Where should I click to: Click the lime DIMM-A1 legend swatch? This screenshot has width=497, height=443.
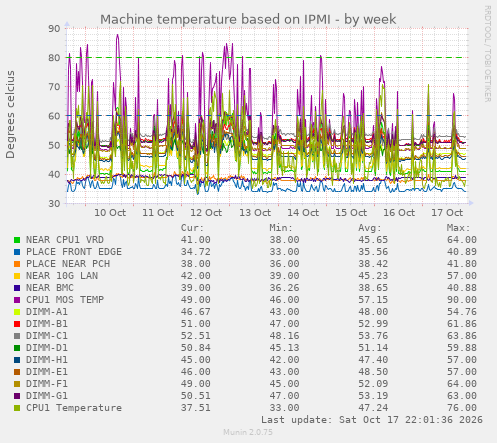click(x=17, y=312)
